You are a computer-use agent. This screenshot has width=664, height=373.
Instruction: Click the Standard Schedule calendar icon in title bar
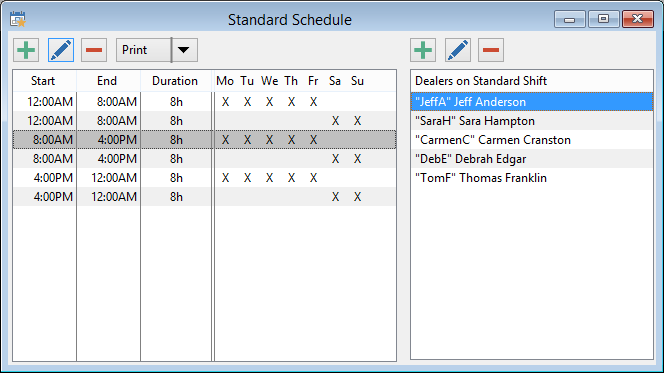pyautogui.click(x=18, y=19)
